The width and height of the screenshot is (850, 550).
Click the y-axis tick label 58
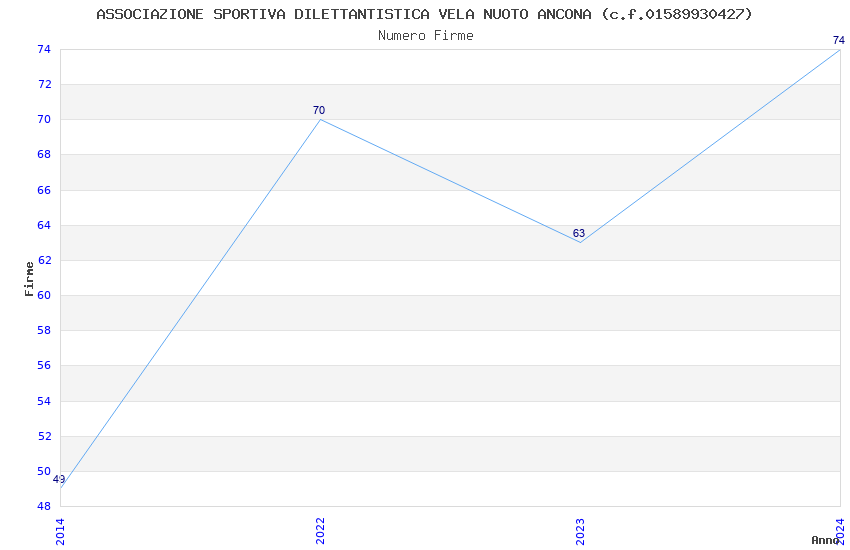44,330
